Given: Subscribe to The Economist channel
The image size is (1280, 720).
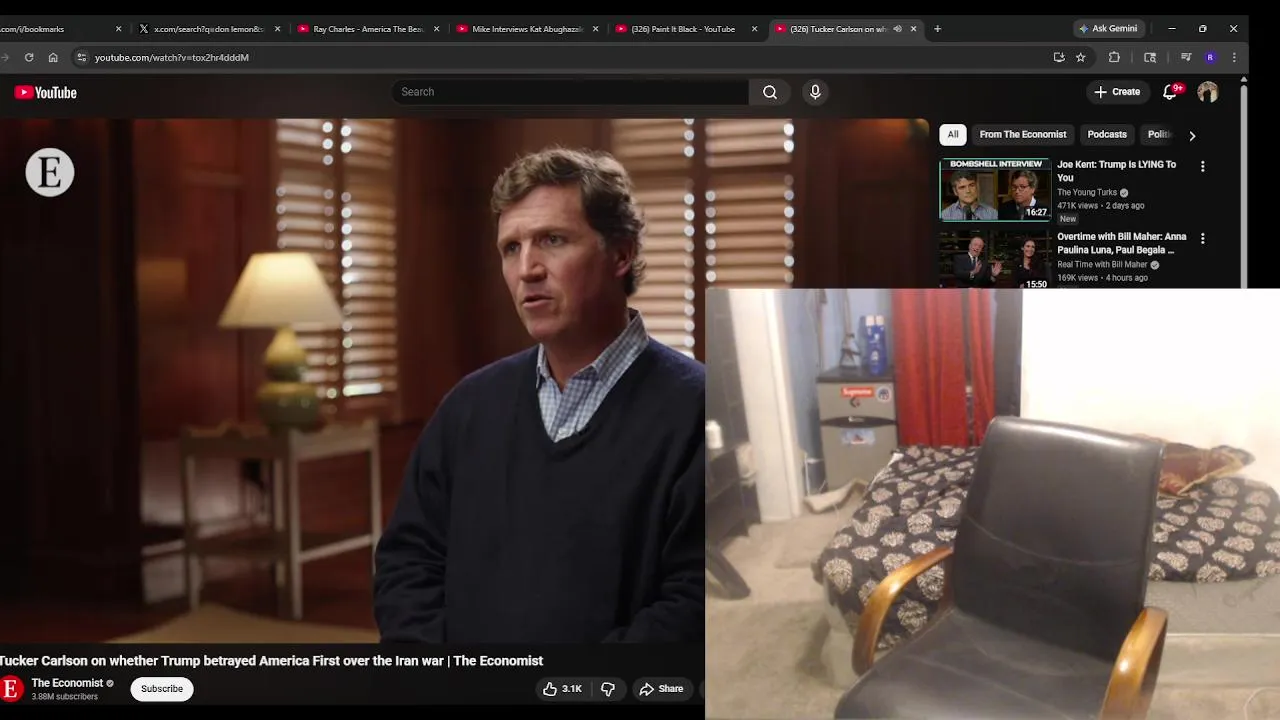Looking at the screenshot, I should [162, 689].
